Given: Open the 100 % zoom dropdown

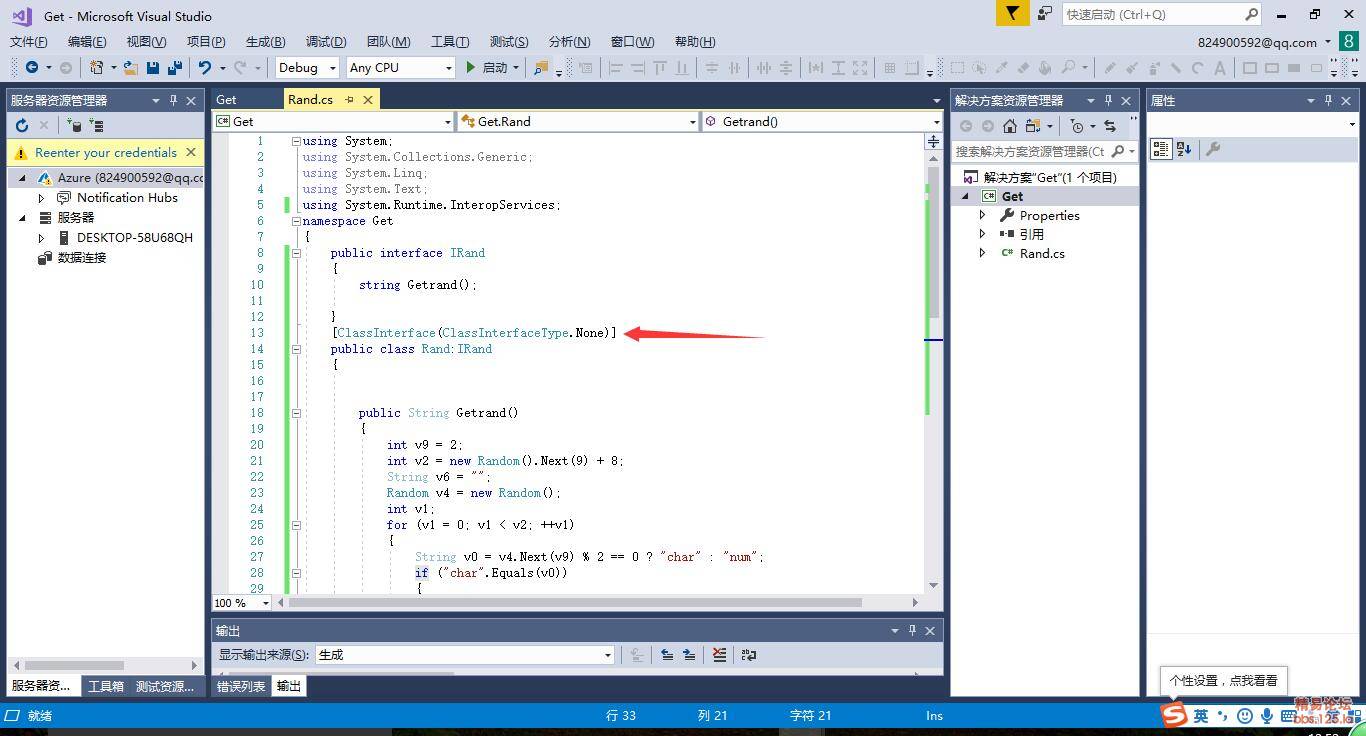Looking at the screenshot, I should pyautogui.click(x=242, y=603).
